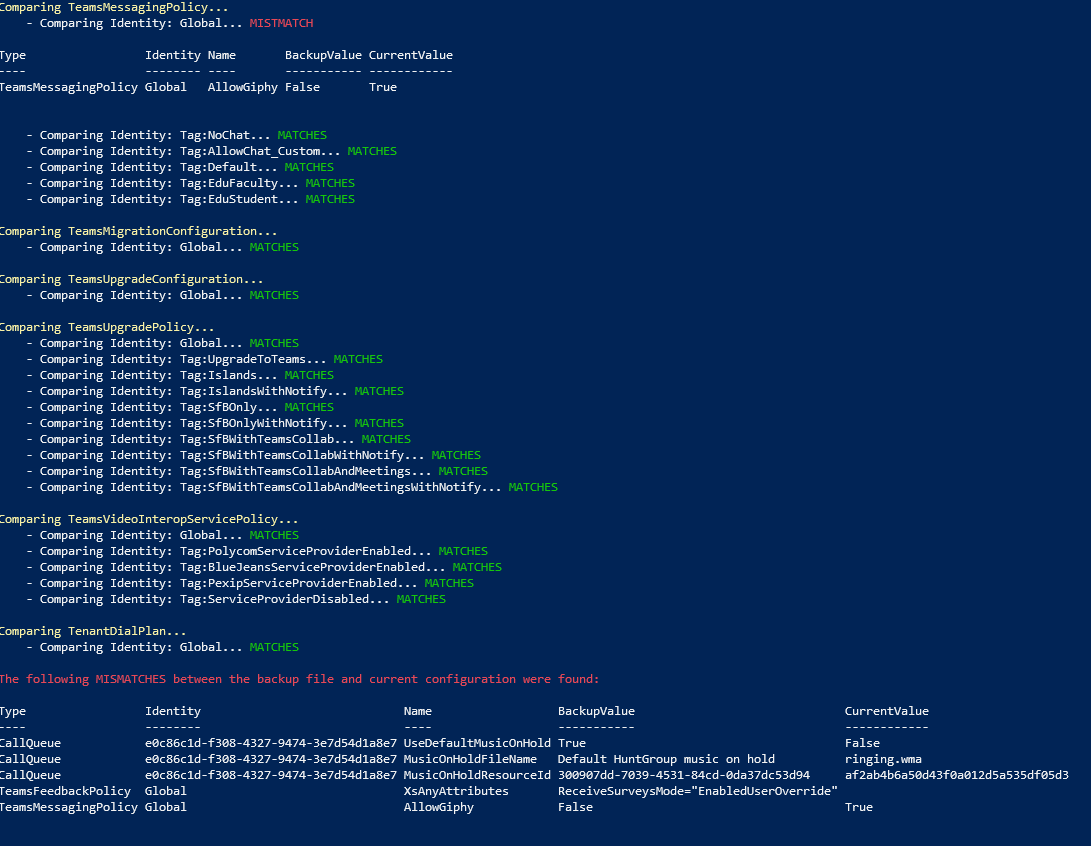The height and width of the screenshot is (846, 1091).
Task: Select the False current value for UseDefaultMusicOnHold
Action: pyautogui.click(x=862, y=743)
